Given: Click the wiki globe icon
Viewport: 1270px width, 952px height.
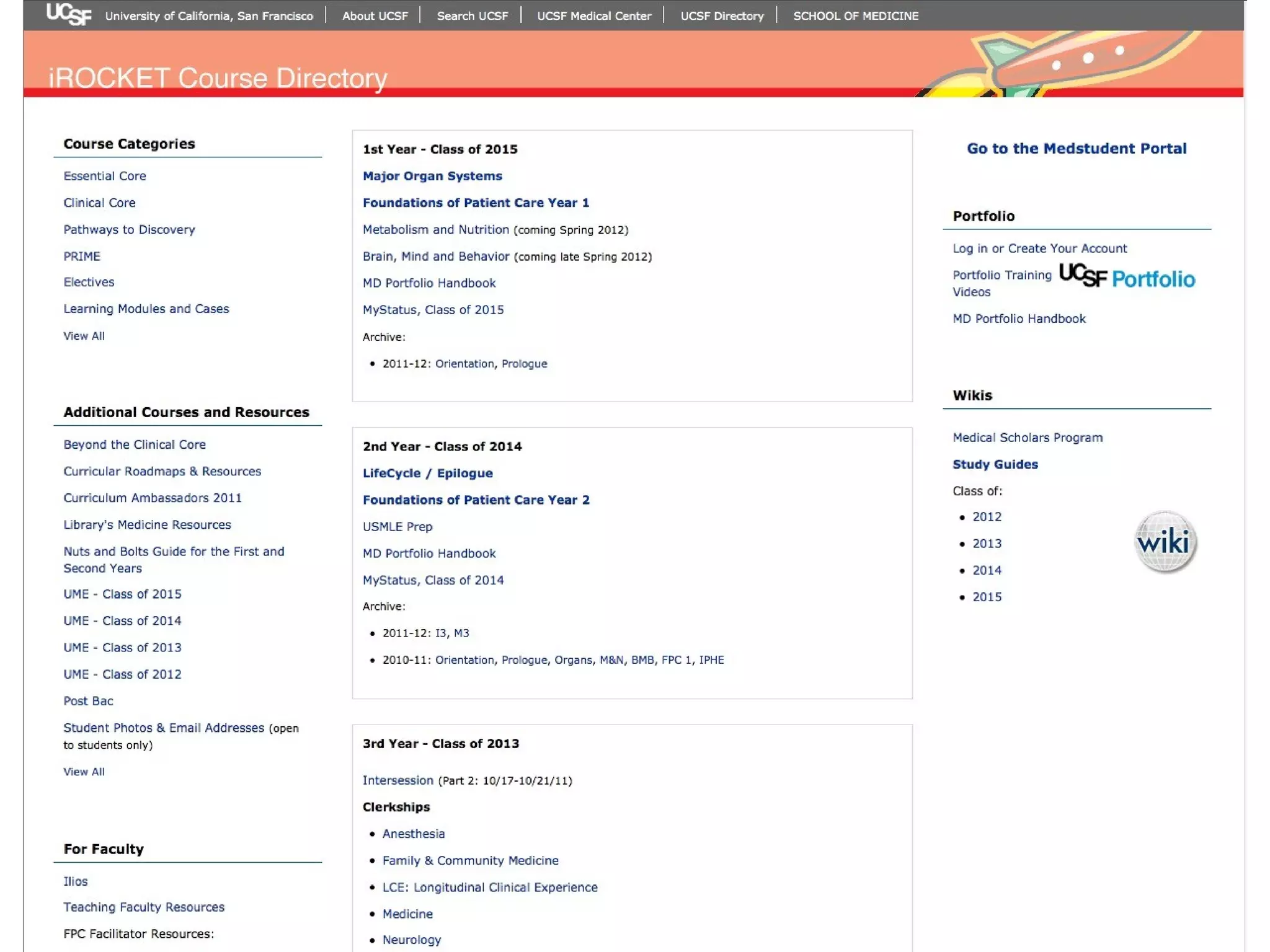Looking at the screenshot, I should (x=1165, y=542).
